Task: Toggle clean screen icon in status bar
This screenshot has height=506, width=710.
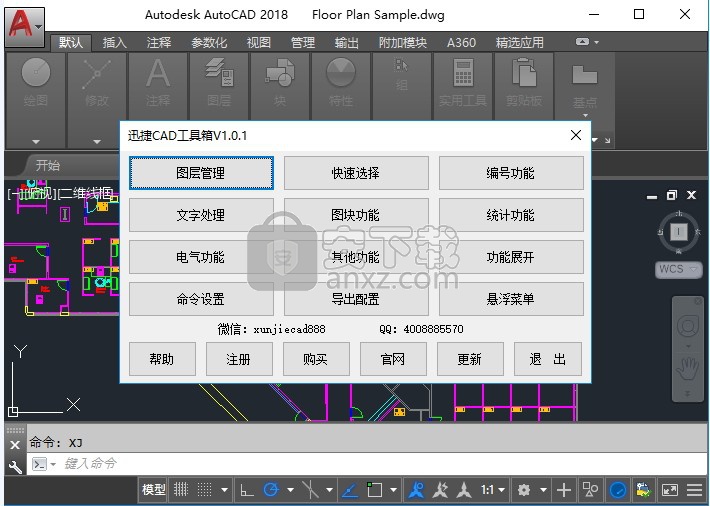Action: 670,490
